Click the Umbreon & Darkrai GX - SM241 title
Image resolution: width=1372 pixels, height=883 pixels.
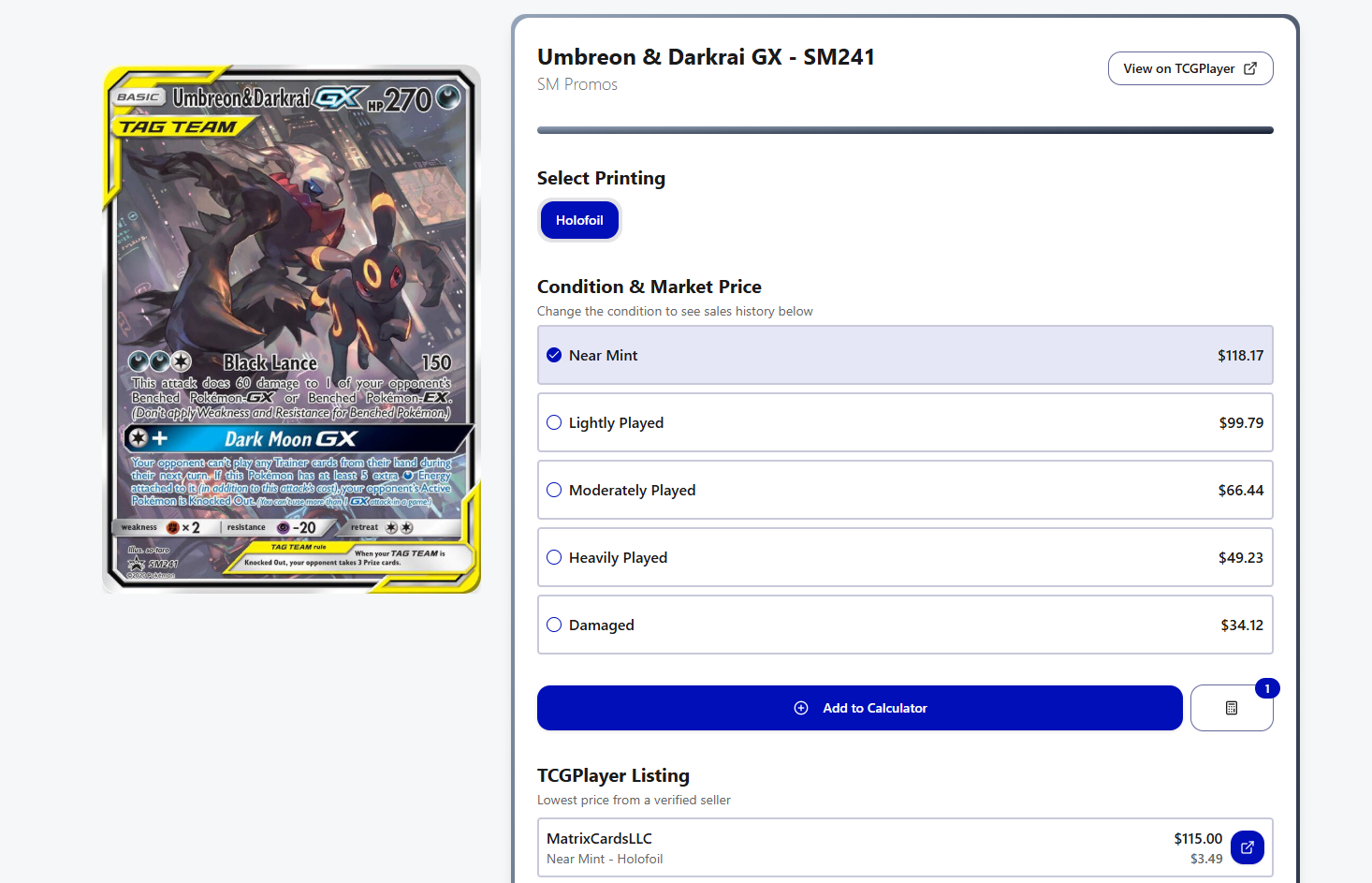(x=706, y=57)
